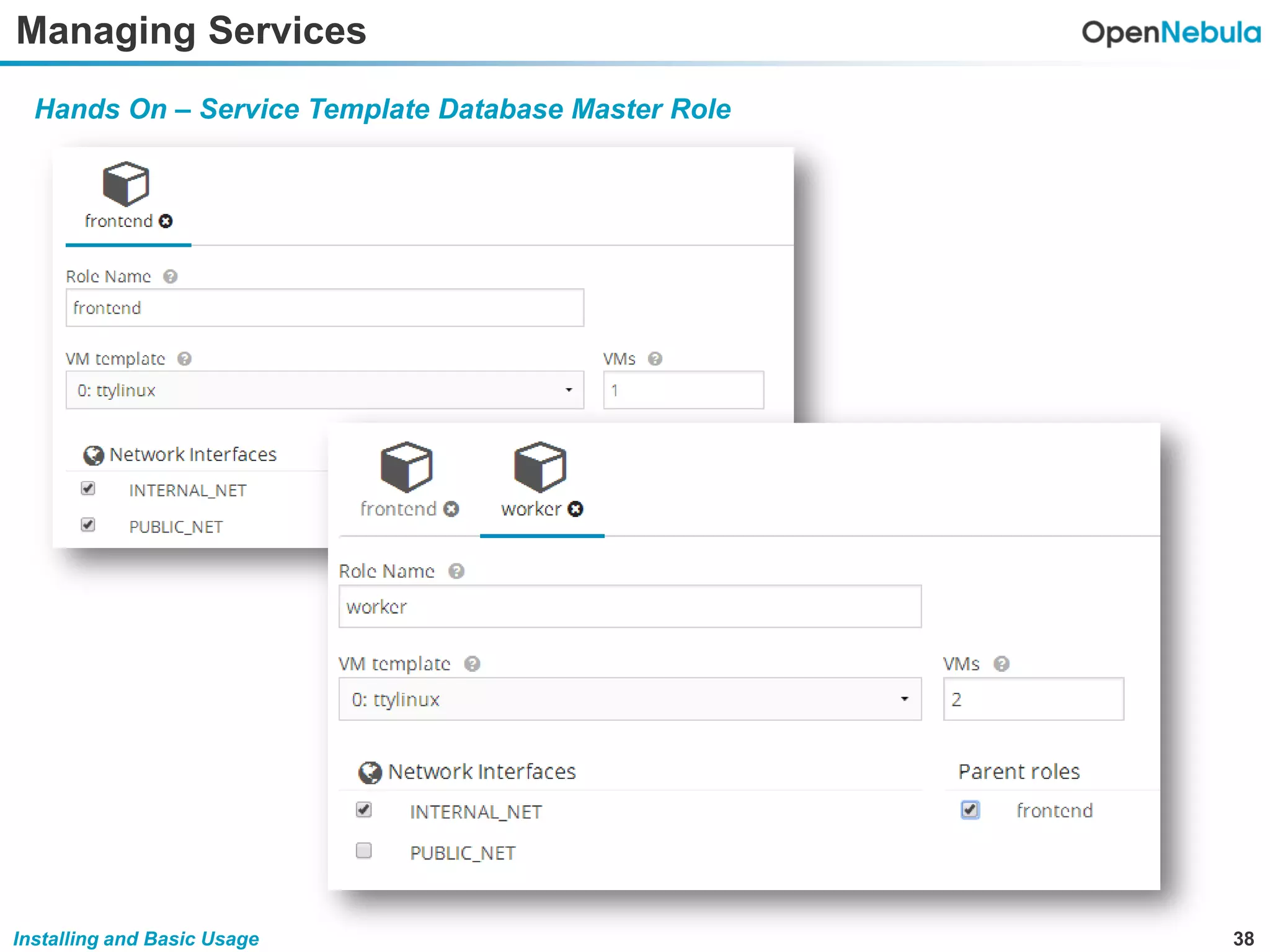Remove worker role via x icon
The height and width of the screenshot is (952, 1270).
pyautogui.click(x=575, y=509)
